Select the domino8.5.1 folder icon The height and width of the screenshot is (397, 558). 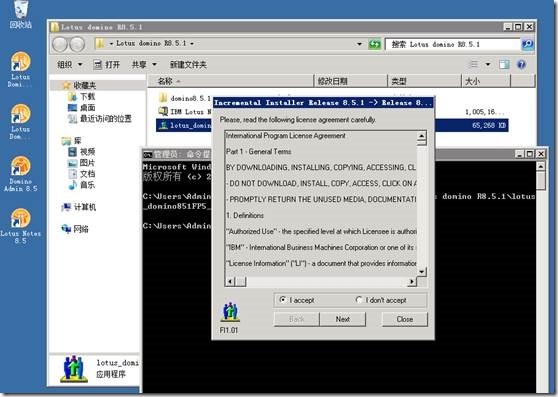tap(163, 97)
